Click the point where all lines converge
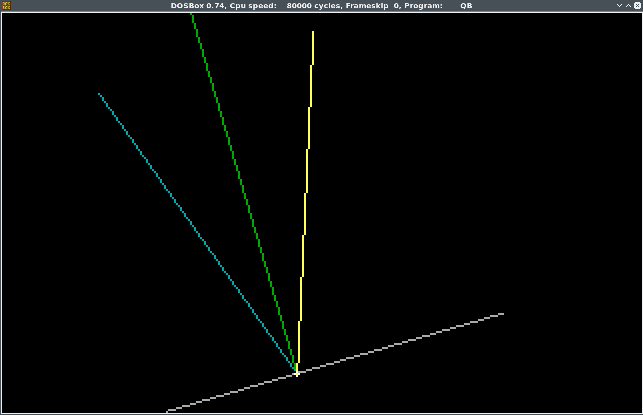Screen dimensions: 643x415 point(296,372)
